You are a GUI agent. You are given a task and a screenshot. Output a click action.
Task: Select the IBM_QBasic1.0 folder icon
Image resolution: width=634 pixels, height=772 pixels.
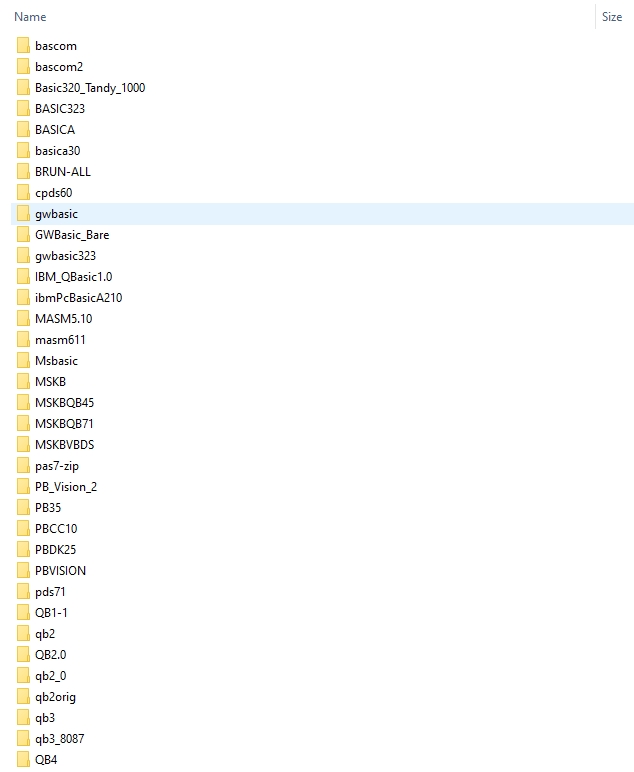pos(23,277)
